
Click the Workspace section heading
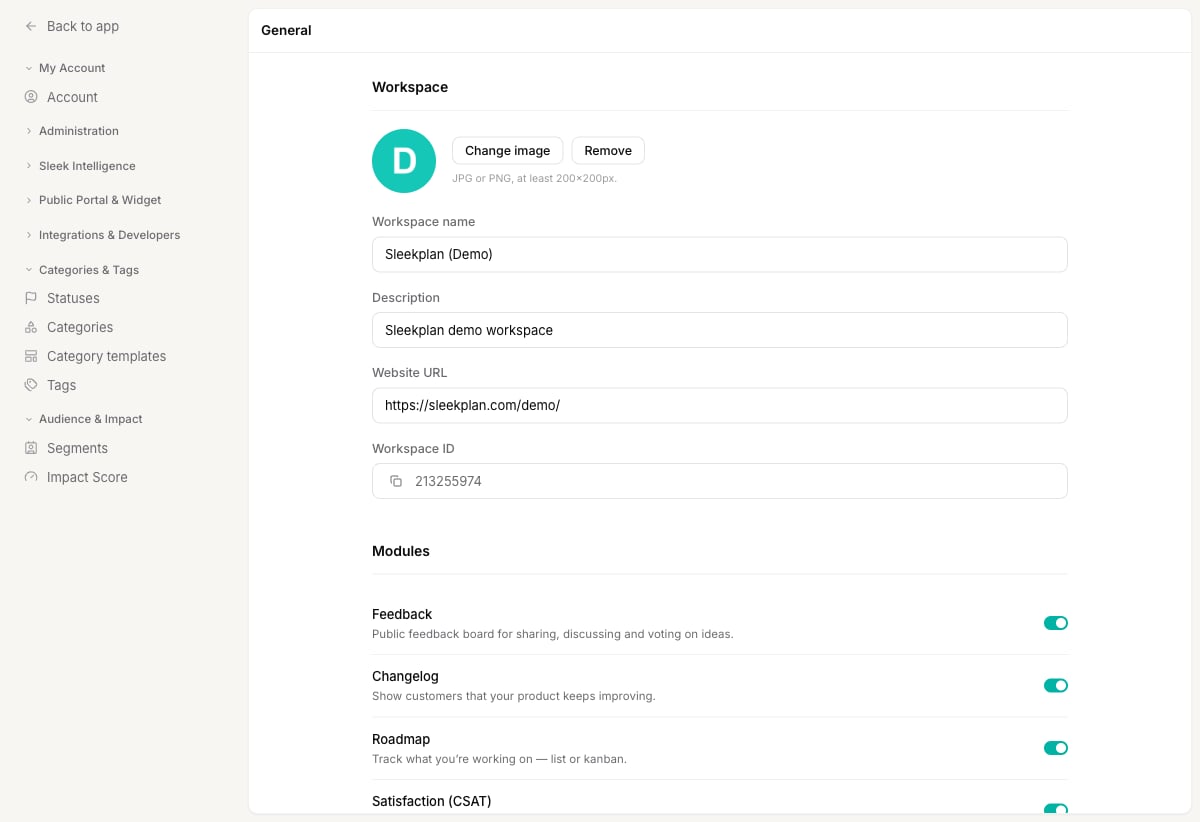[x=410, y=87]
